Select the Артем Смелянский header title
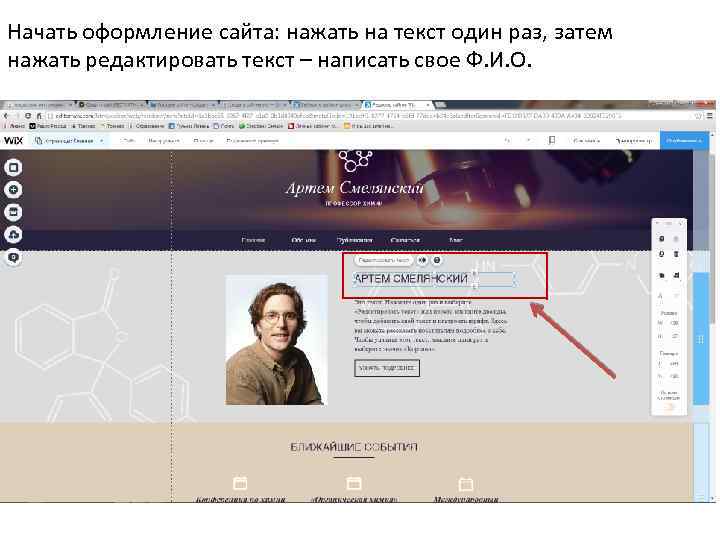This screenshot has width=720, height=540. [354, 188]
